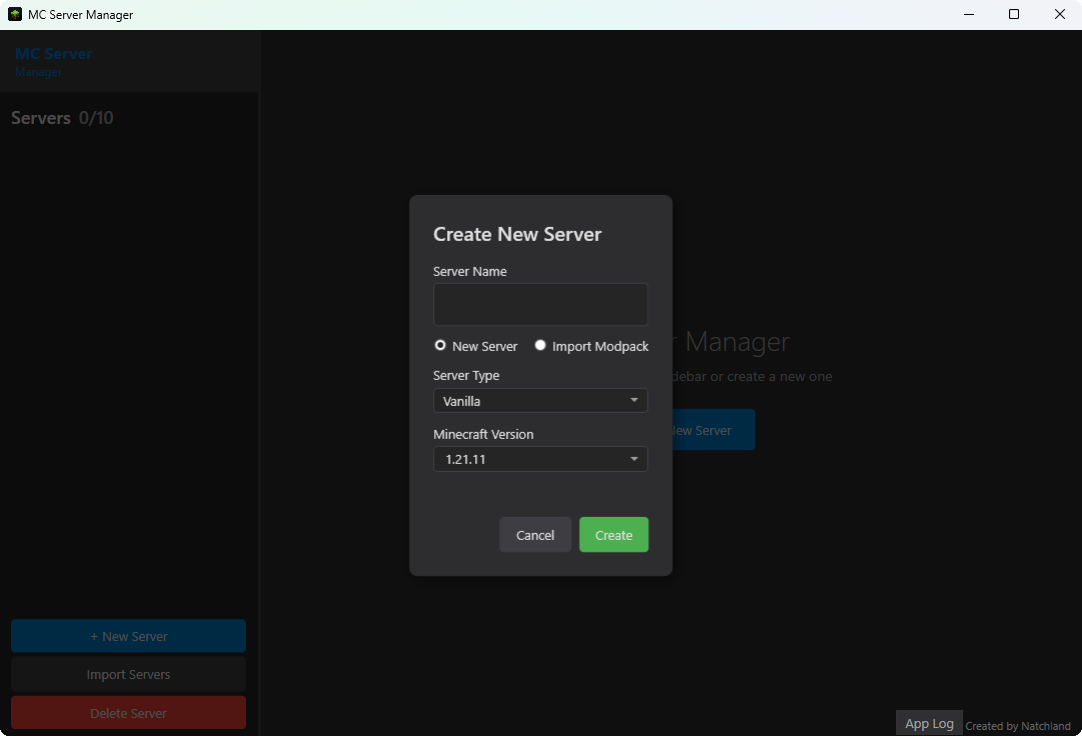Select the New Server radio button
The image size is (1082, 736).
(x=440, y=345)
